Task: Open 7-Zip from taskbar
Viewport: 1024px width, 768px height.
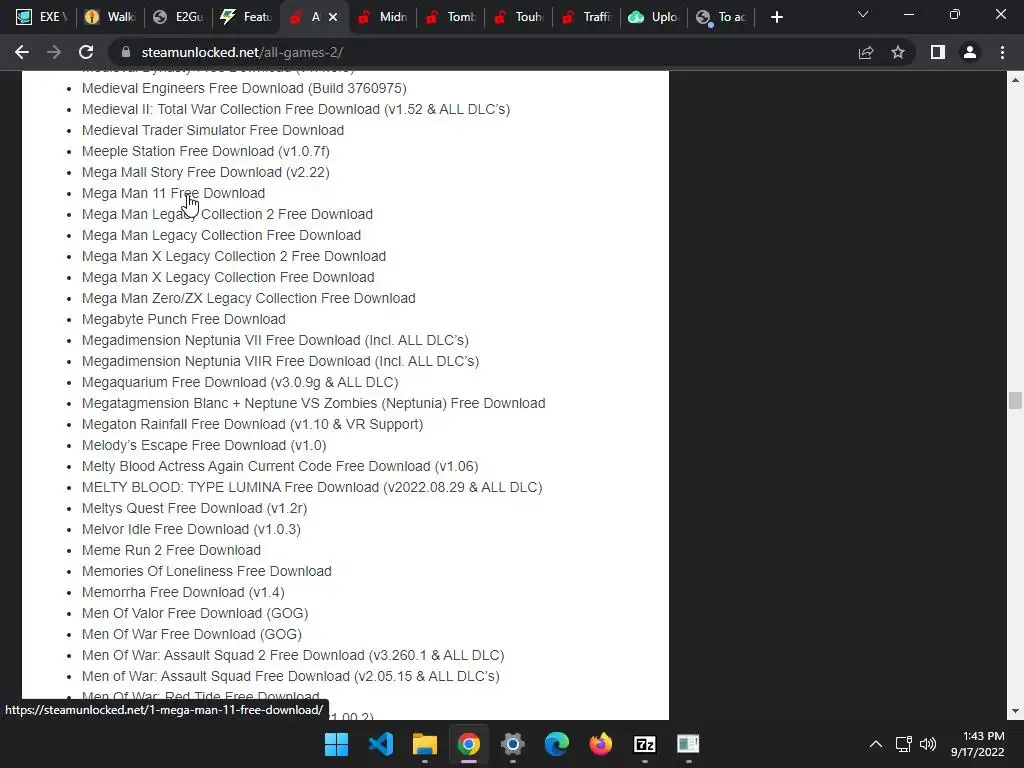Action: point(645,744)
